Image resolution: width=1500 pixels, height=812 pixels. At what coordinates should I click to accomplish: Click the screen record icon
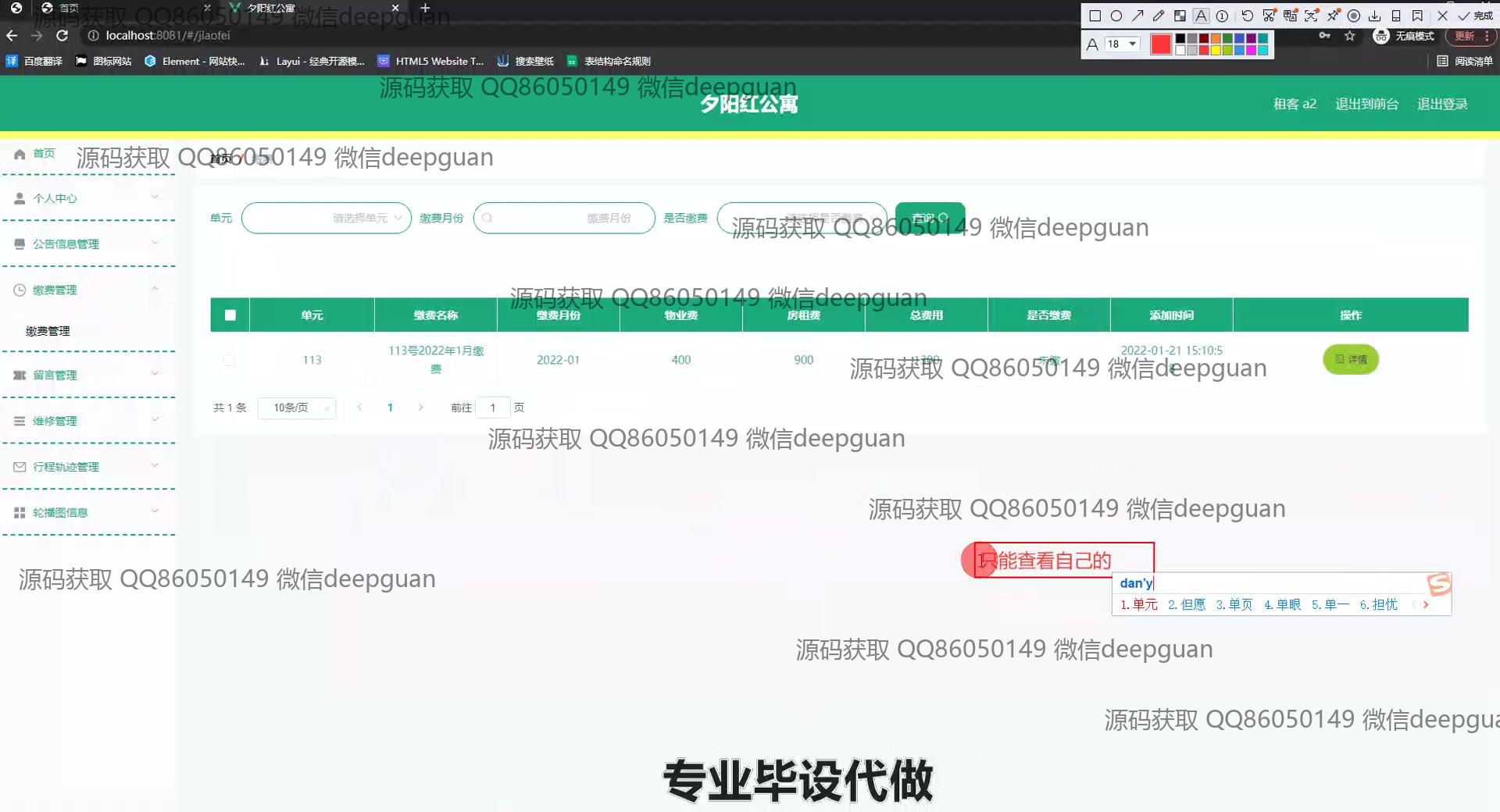[x=1354, y=16]
